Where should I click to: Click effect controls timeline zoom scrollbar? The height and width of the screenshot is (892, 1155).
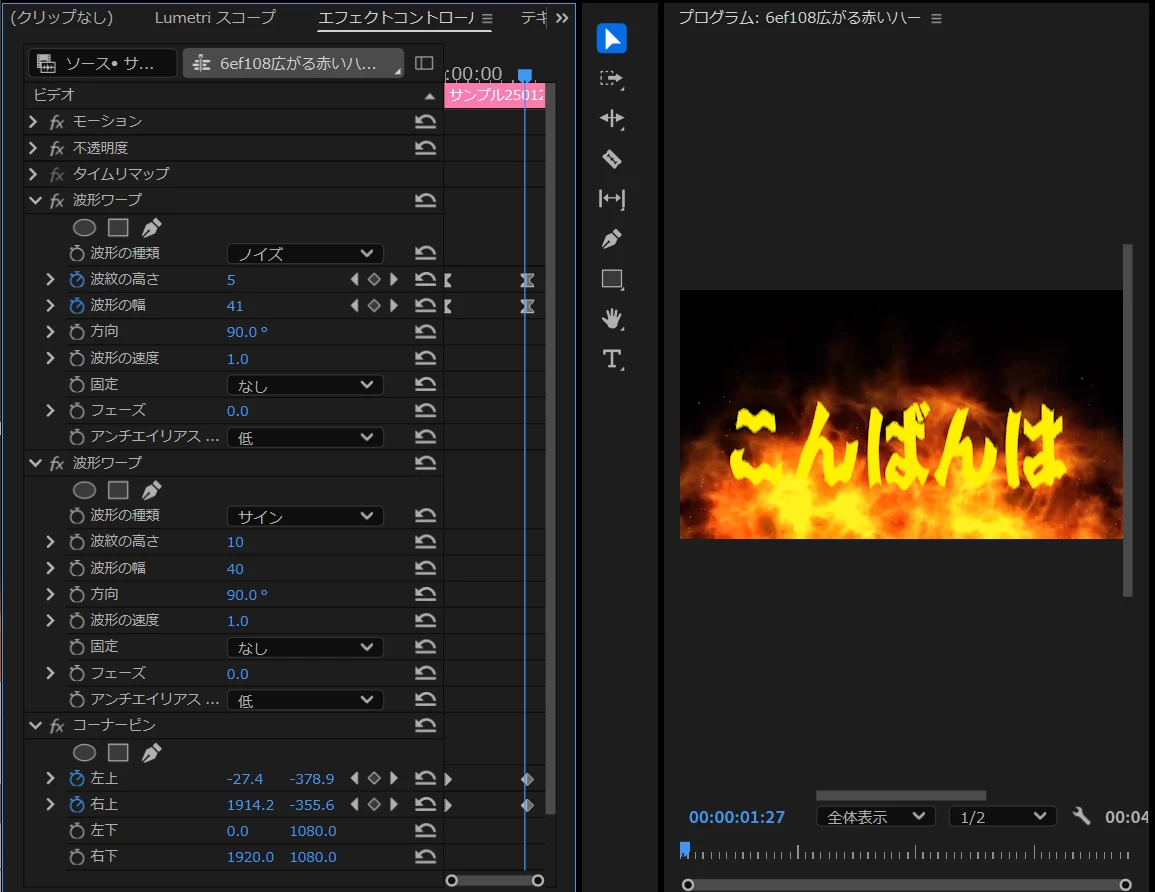click(495, 880)
